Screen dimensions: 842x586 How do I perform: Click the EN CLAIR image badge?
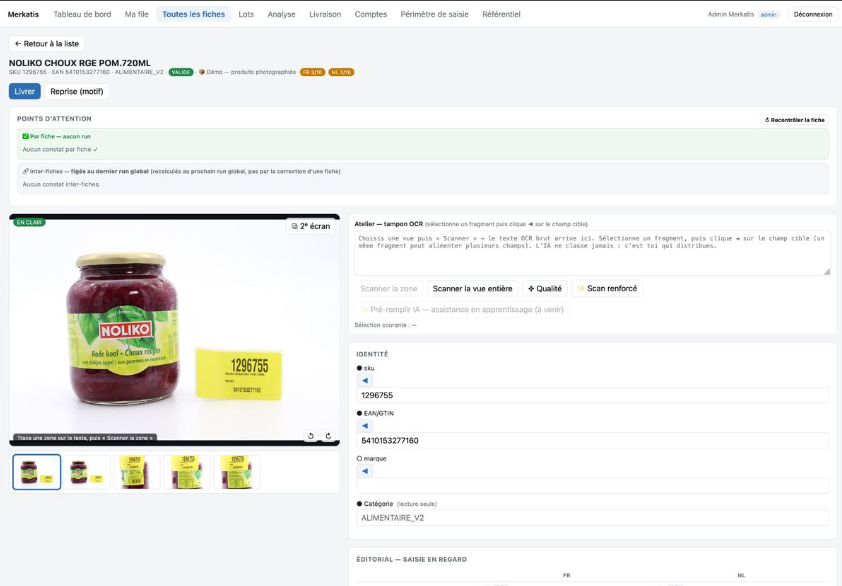(x=29, y=222)
